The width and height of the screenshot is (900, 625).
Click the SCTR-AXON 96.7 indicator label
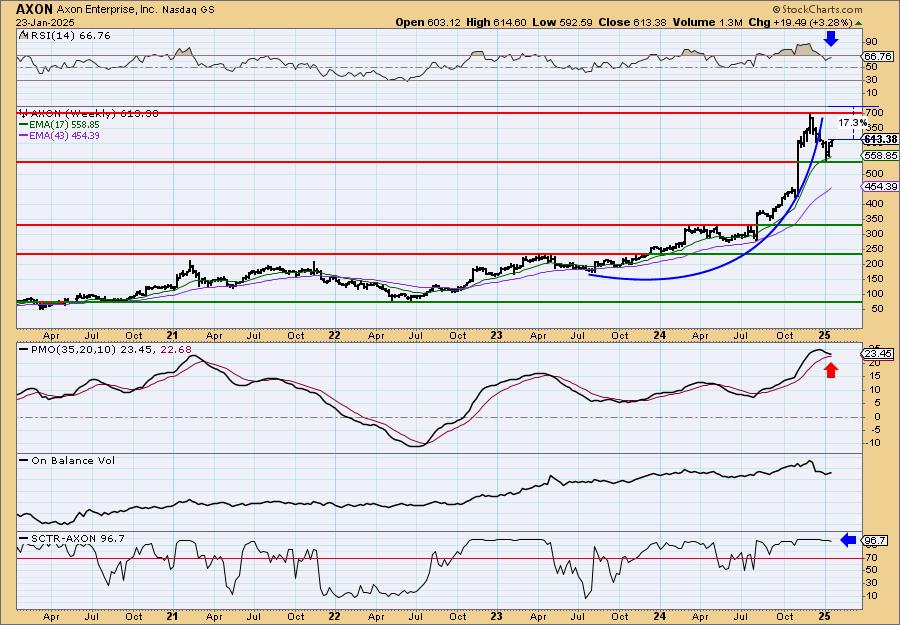[76, 538]
